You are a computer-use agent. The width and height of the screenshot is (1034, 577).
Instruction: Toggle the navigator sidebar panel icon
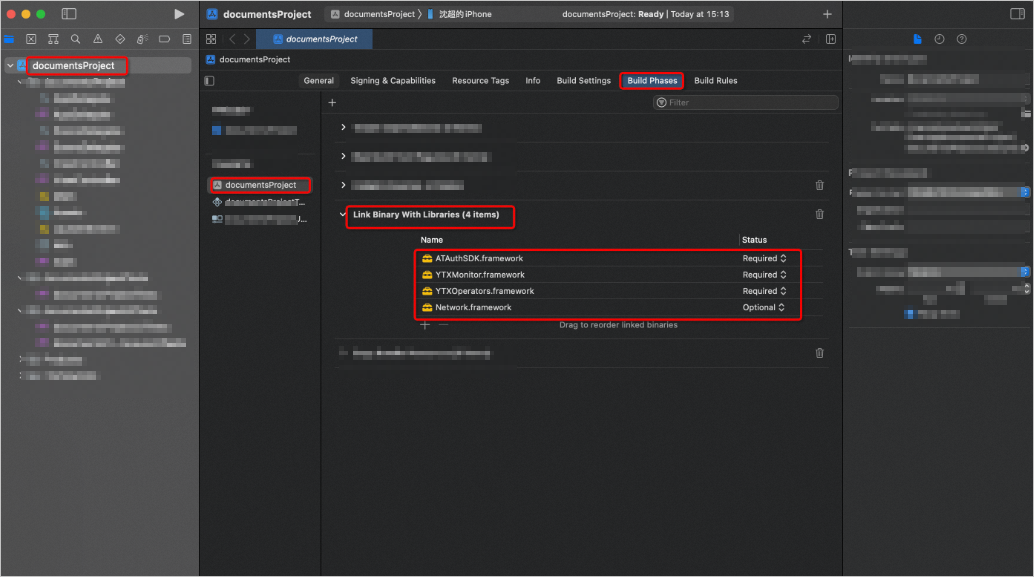pyautogui.click(x=69, y=14)
